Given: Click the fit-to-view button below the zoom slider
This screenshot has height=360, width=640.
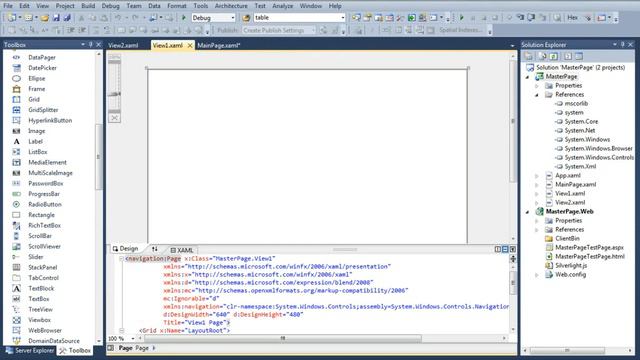Looking at the screenshot, I should (114, 118).
